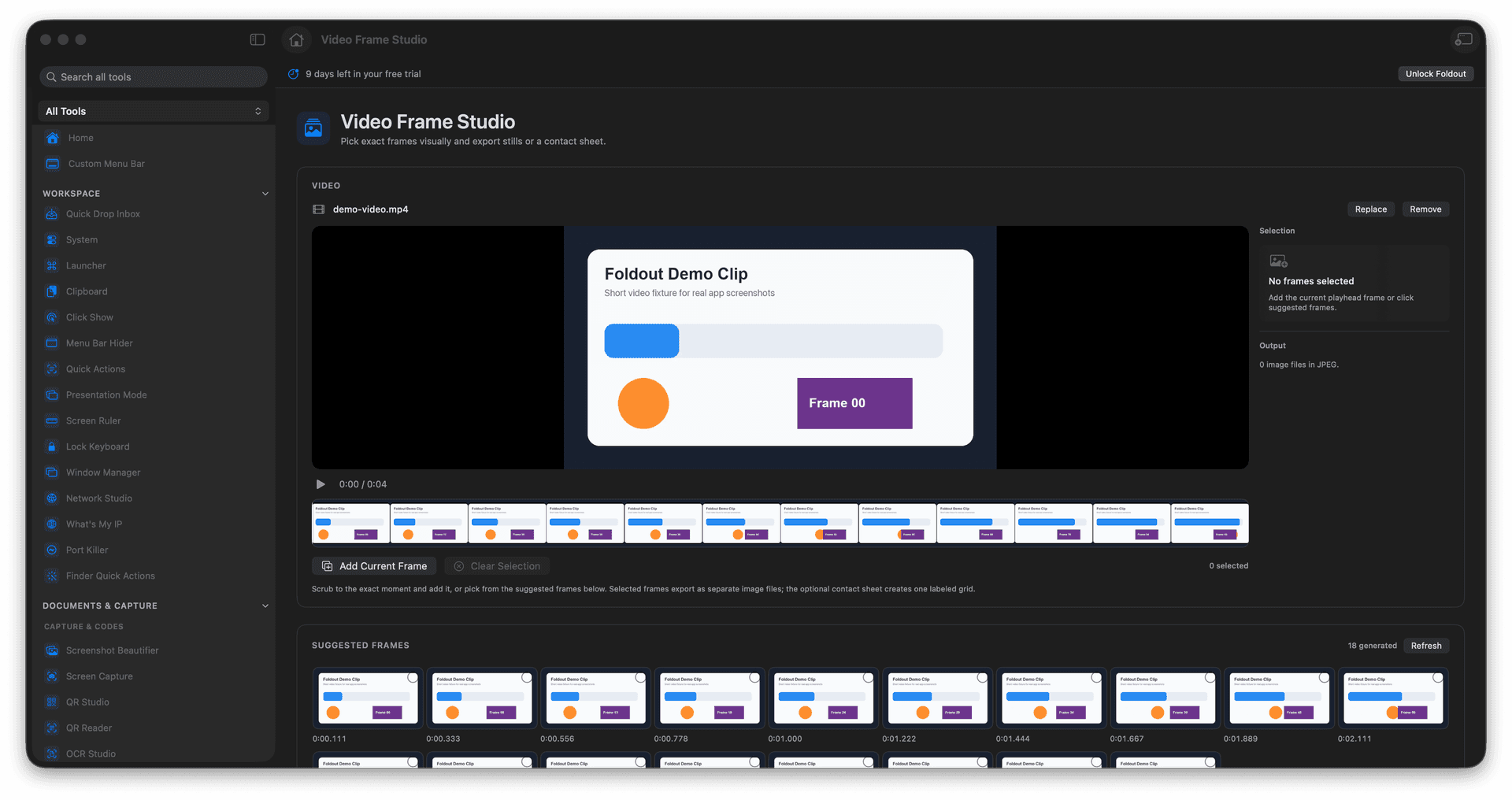The height and width of the screenshot is (800, 1512).
Task: Select suggested frame at 0:00.778
Action: pos(710,698)
